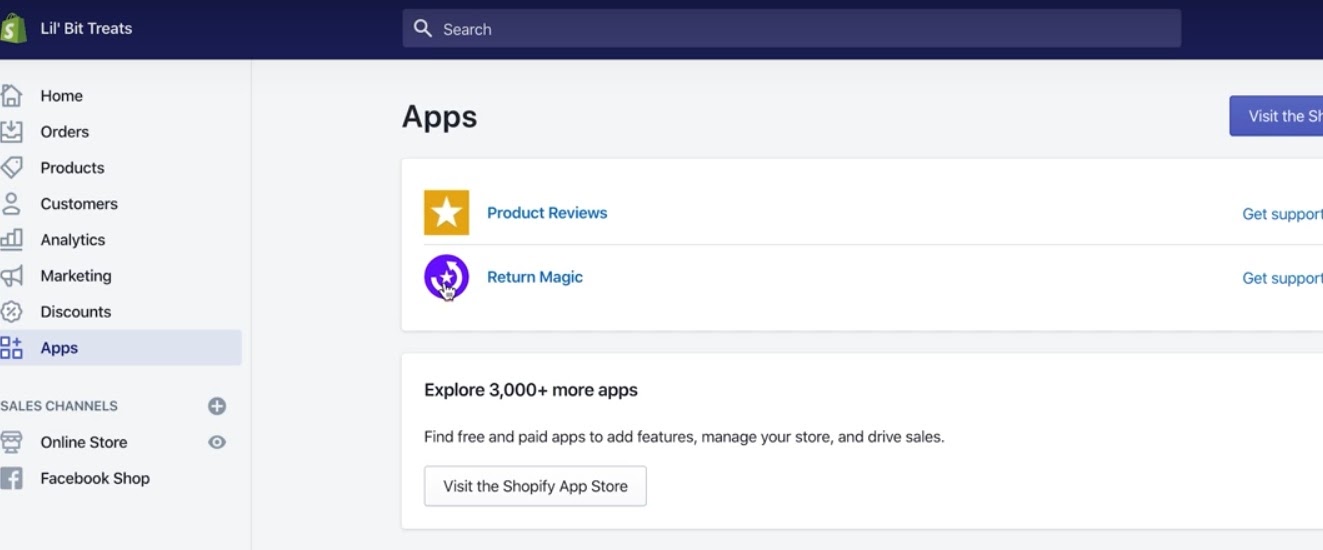Viewport: 1323px width, 550px height.
Task: Click the Online Store storefront icon
Action: coord(11,442)
